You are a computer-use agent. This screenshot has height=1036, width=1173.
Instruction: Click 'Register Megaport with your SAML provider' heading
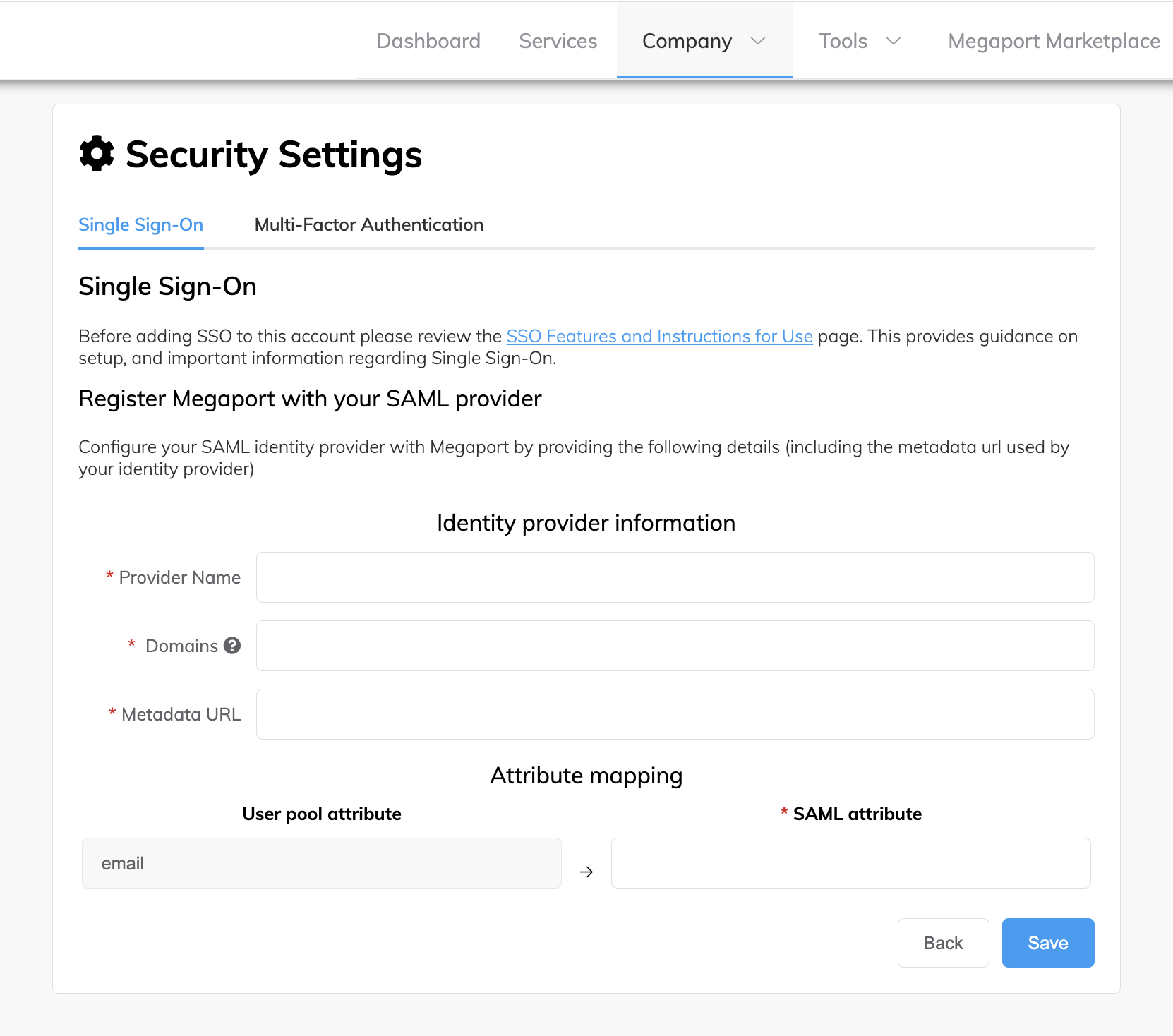(x=310, y=399)
